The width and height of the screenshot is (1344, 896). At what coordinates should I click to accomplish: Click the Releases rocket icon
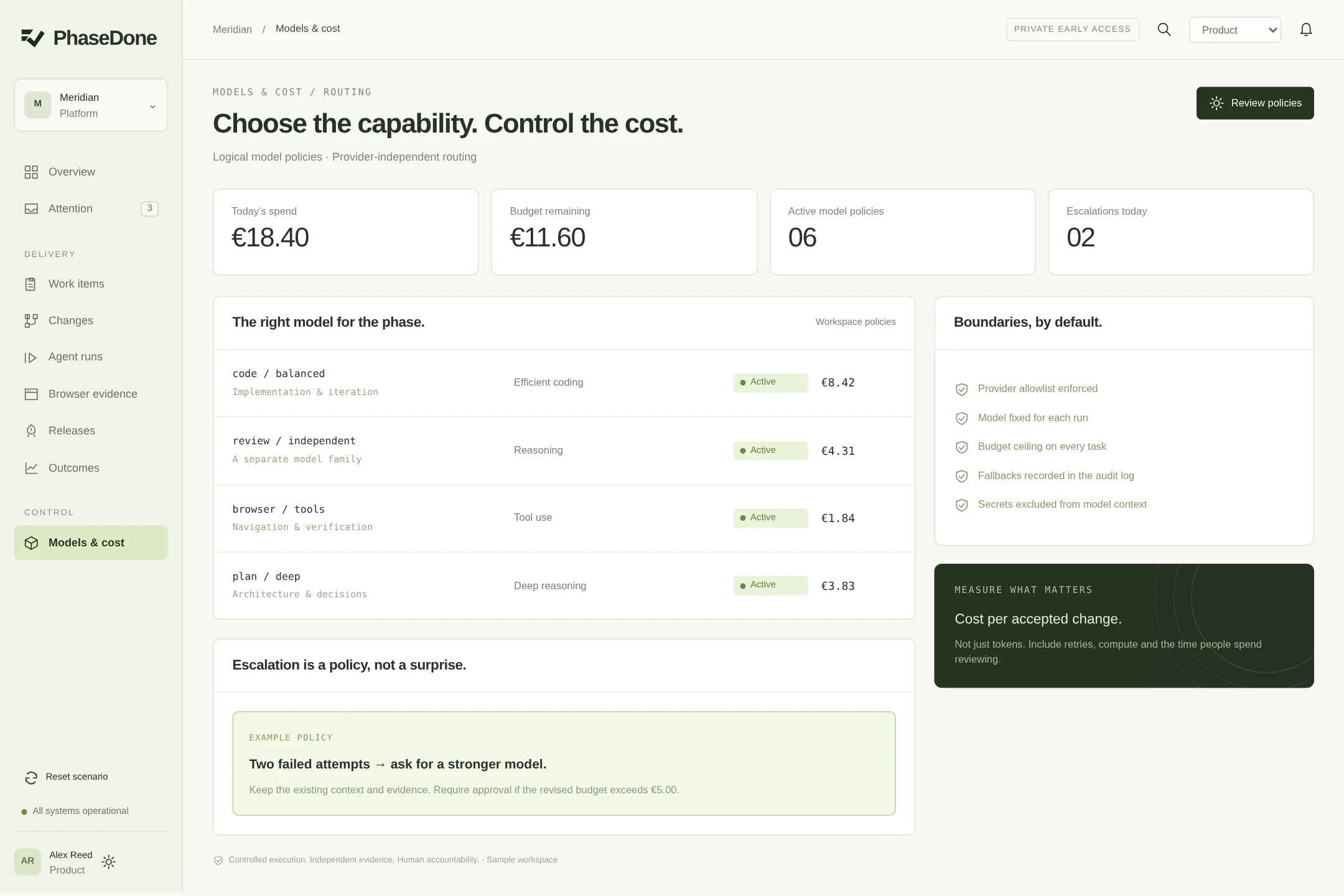tap(31, 431)
